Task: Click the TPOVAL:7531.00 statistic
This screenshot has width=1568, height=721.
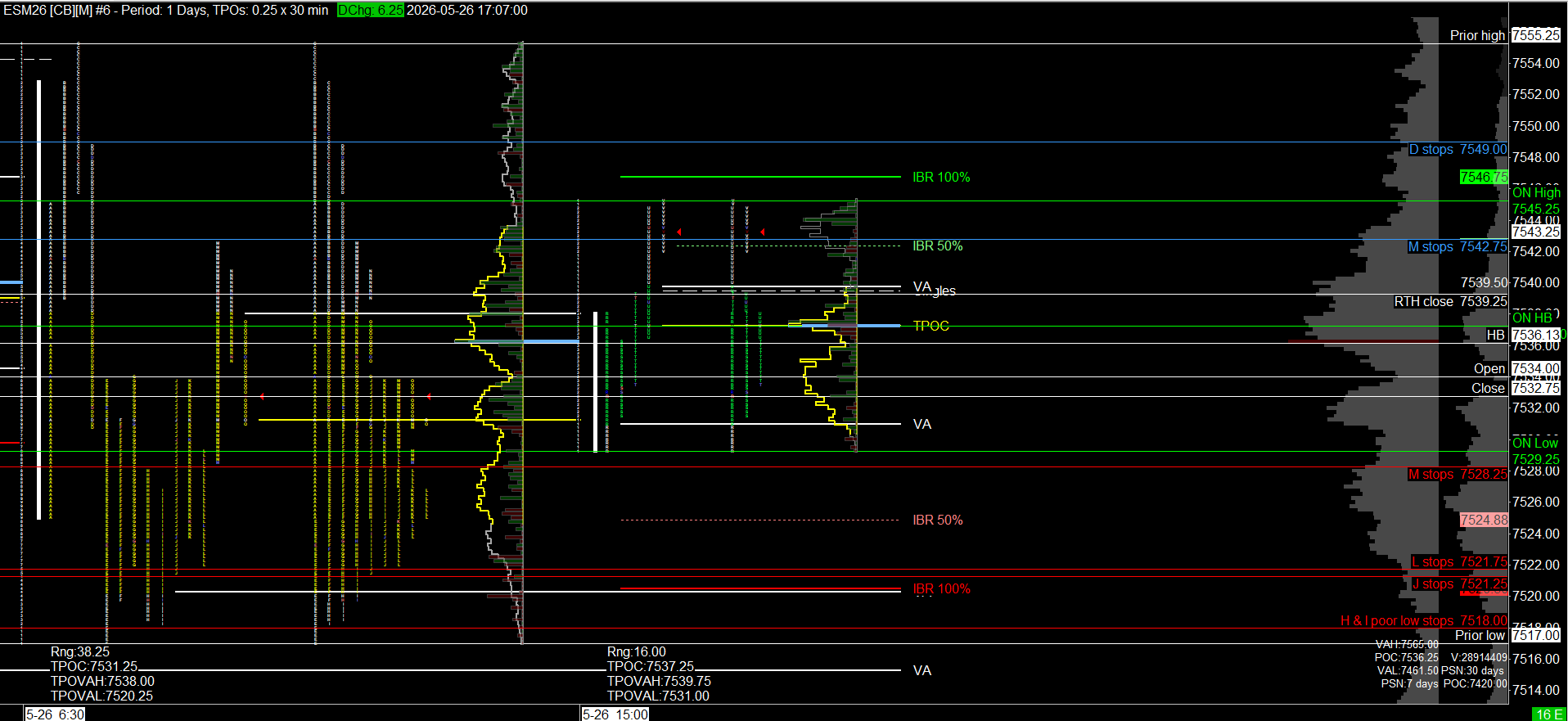Action: 658,696
